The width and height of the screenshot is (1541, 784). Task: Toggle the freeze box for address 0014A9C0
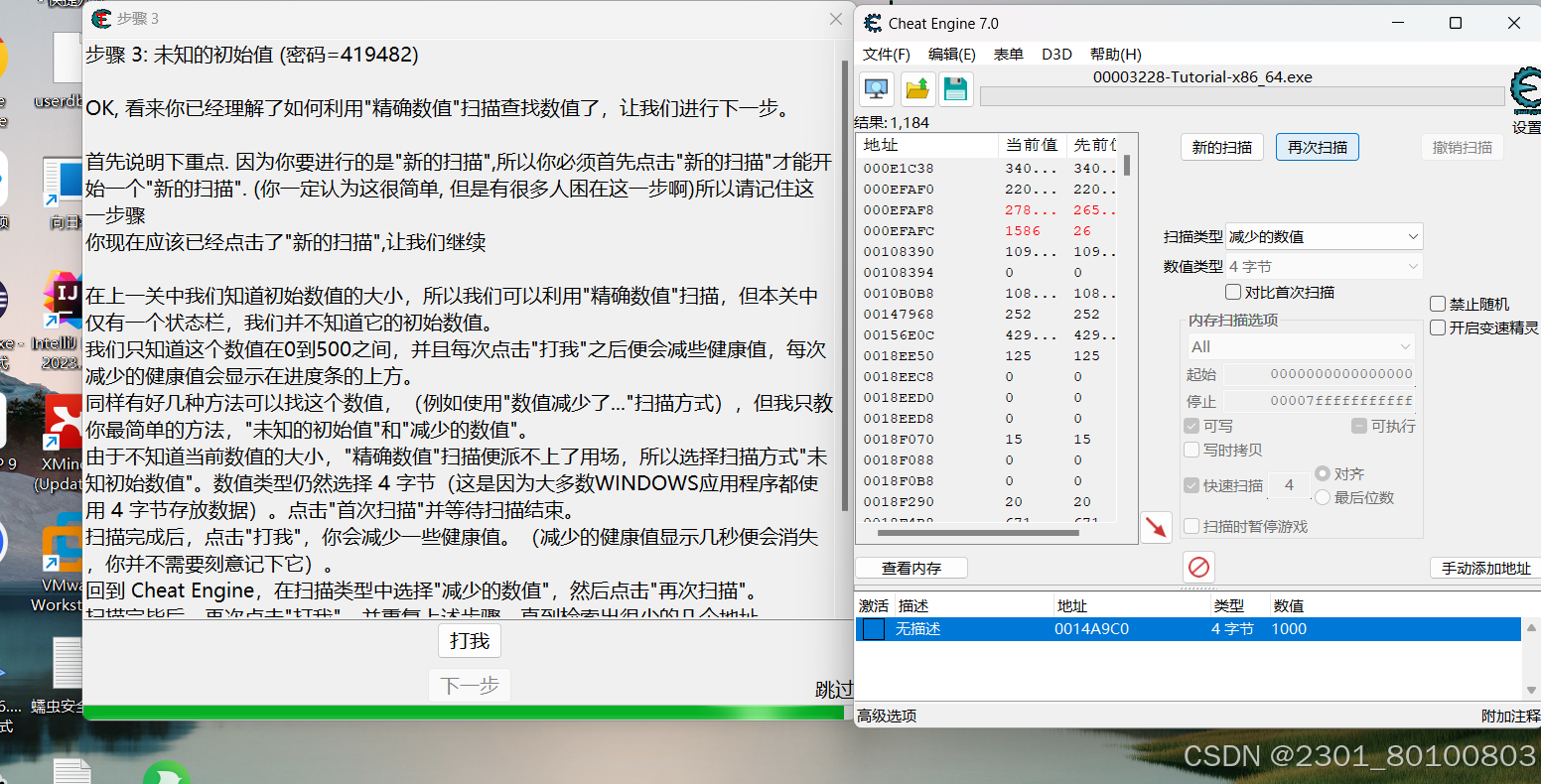(873, 629)
